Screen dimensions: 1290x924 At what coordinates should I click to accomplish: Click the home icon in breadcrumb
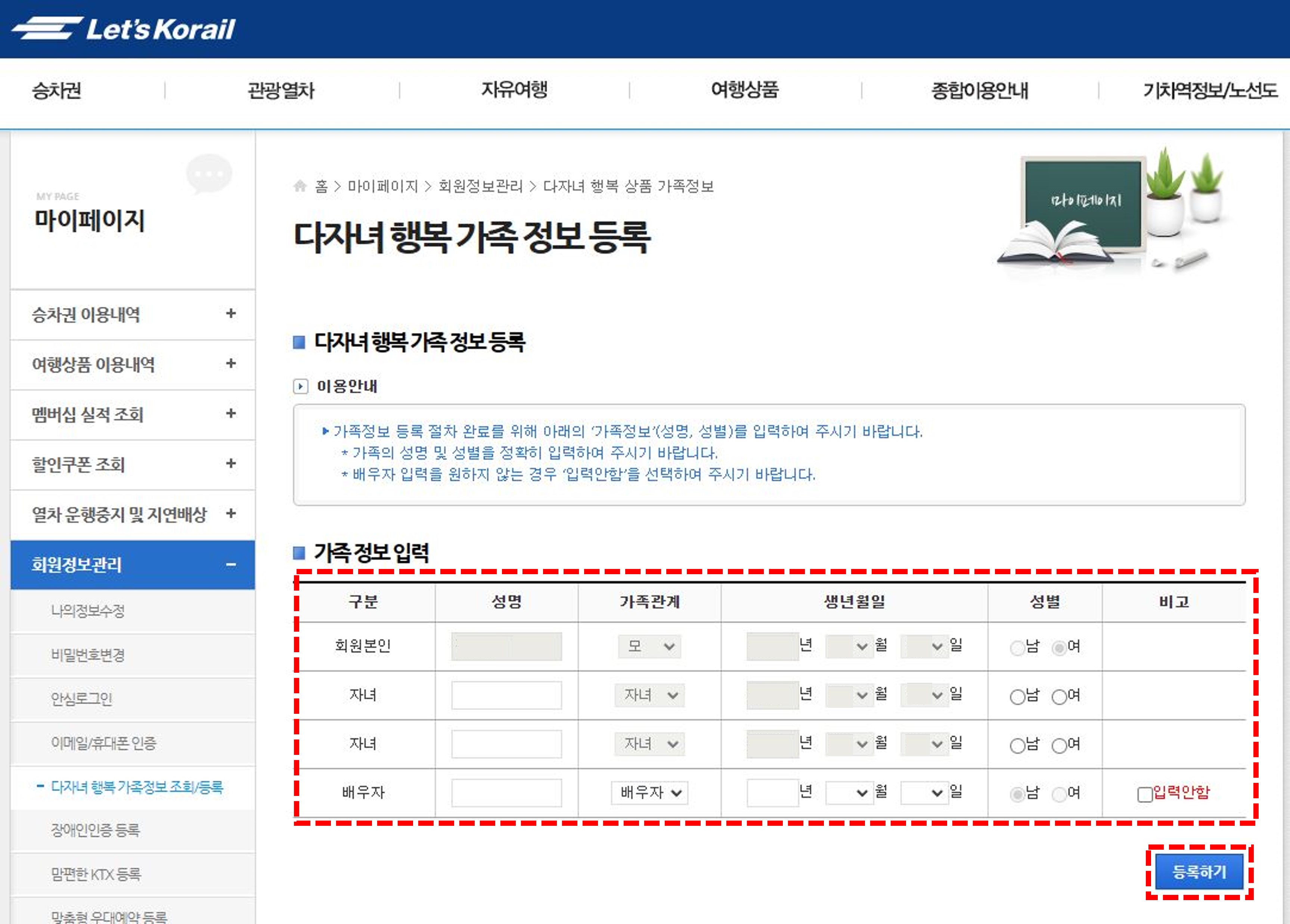click(x=300, y=186)
